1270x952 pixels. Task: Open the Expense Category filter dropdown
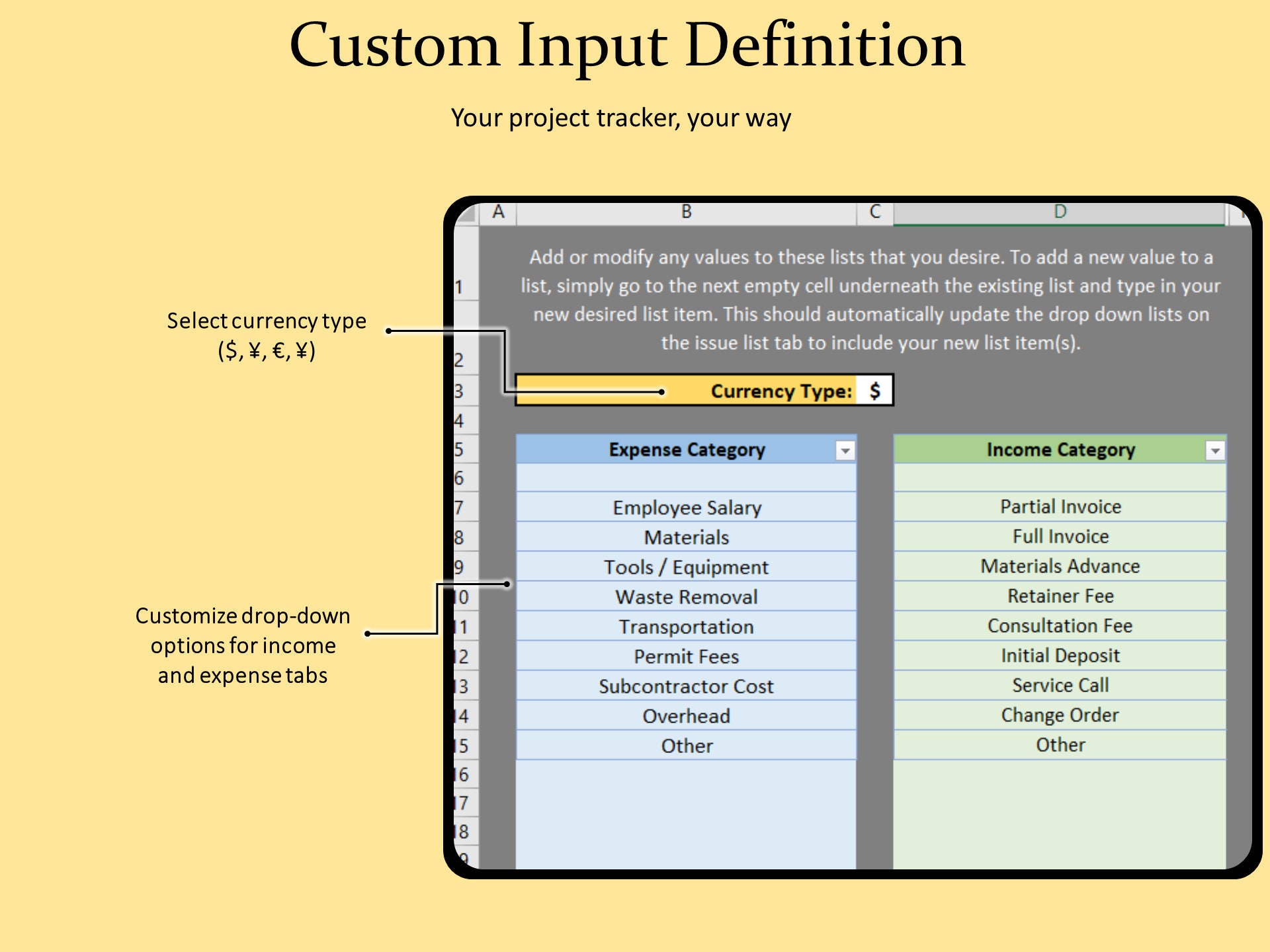coord(845,451)
